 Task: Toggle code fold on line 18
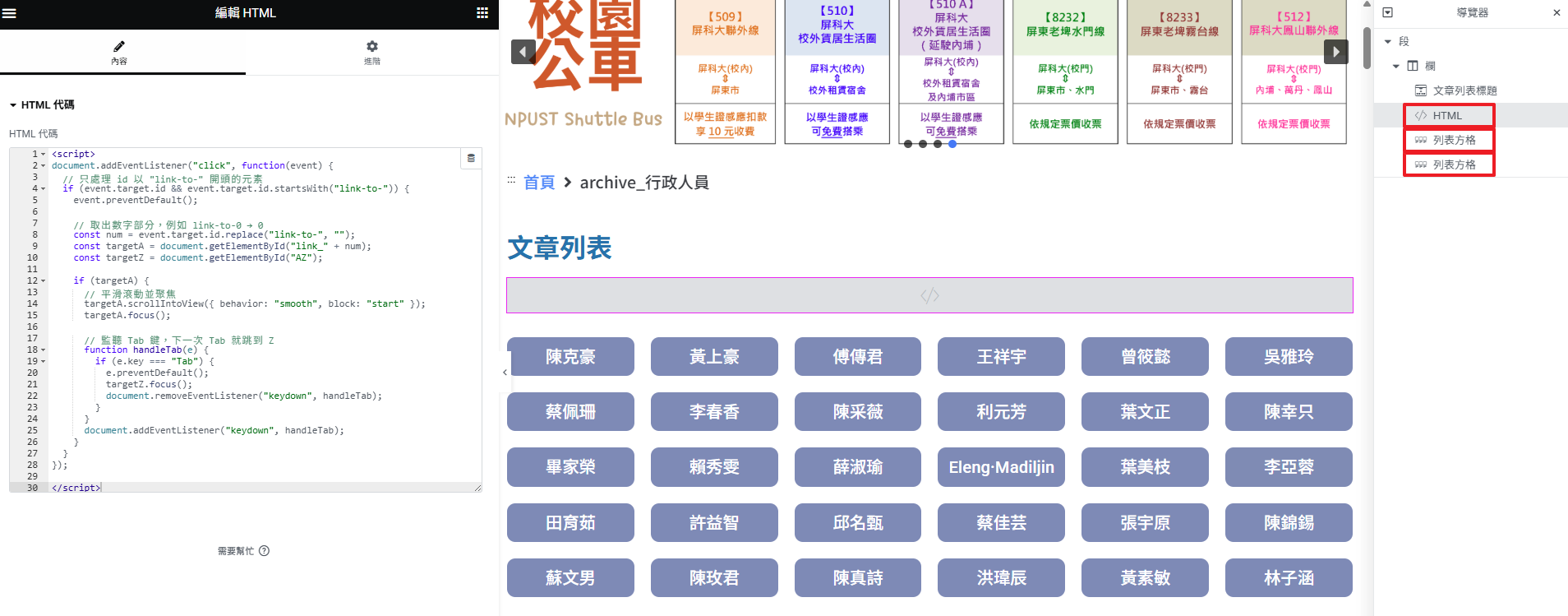click(x=44, y=350)
